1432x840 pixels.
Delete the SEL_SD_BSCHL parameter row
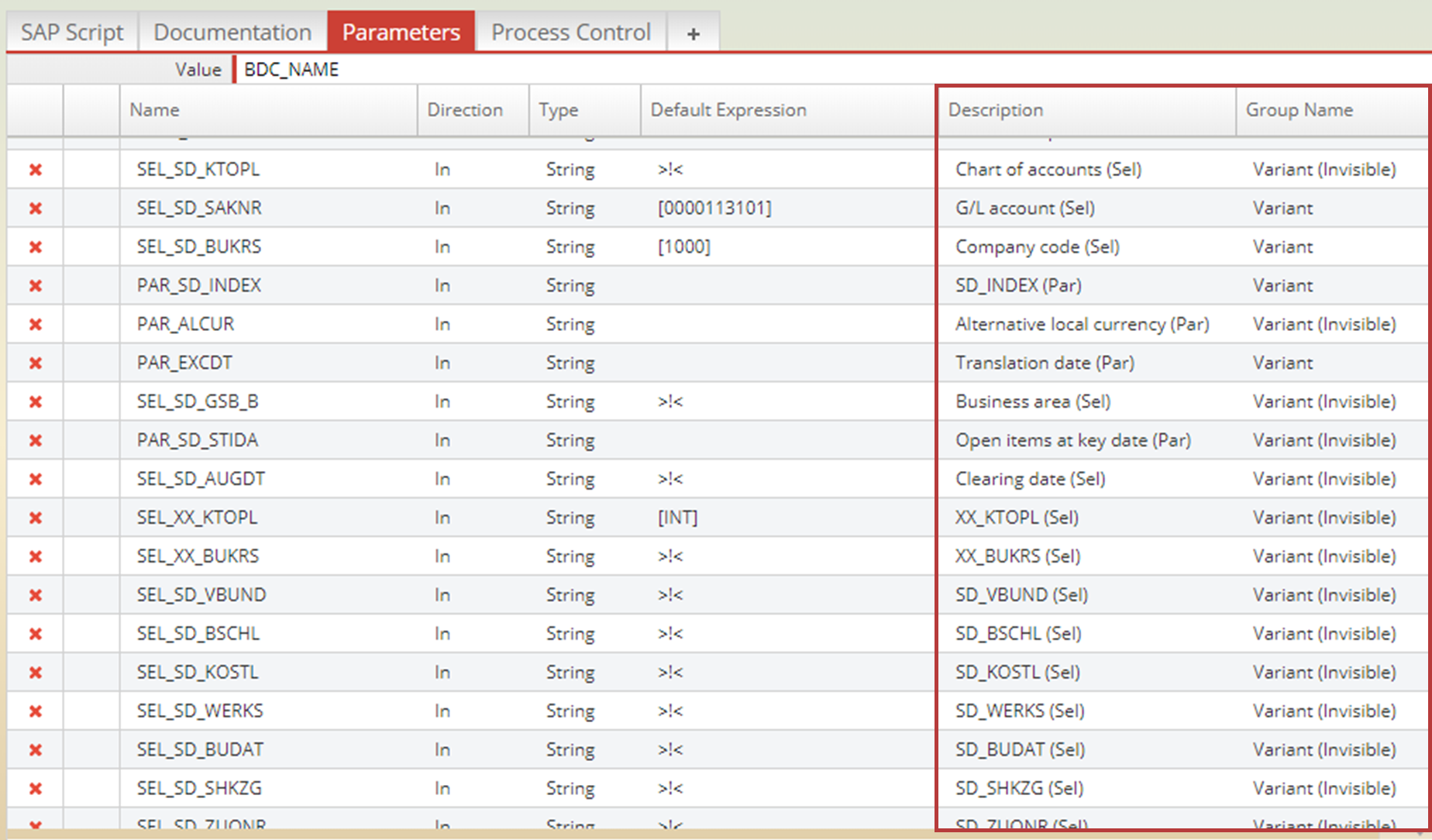pyautogui.click(x=36, y=635)
